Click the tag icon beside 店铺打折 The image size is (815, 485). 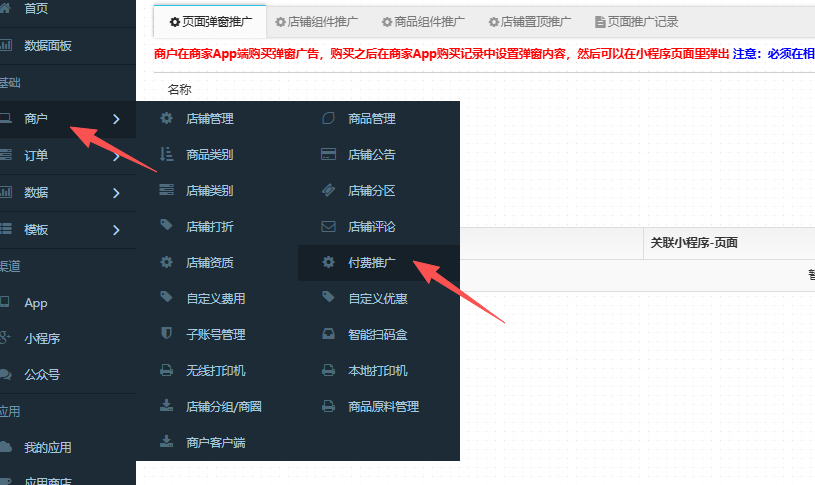pyautogui.click(x=166, y=225)
